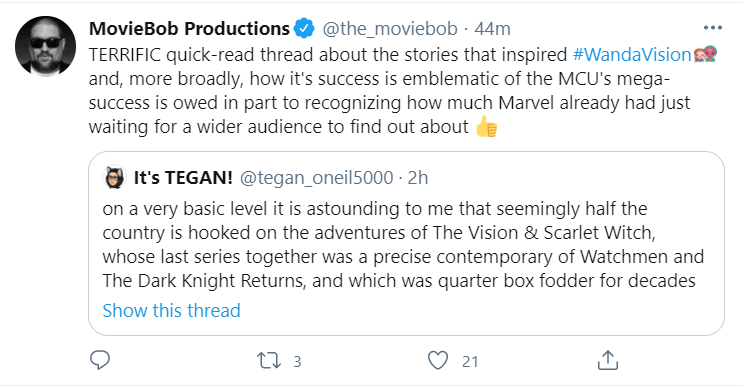Open the It's TEGAN! avatar icon

[114, 177]
